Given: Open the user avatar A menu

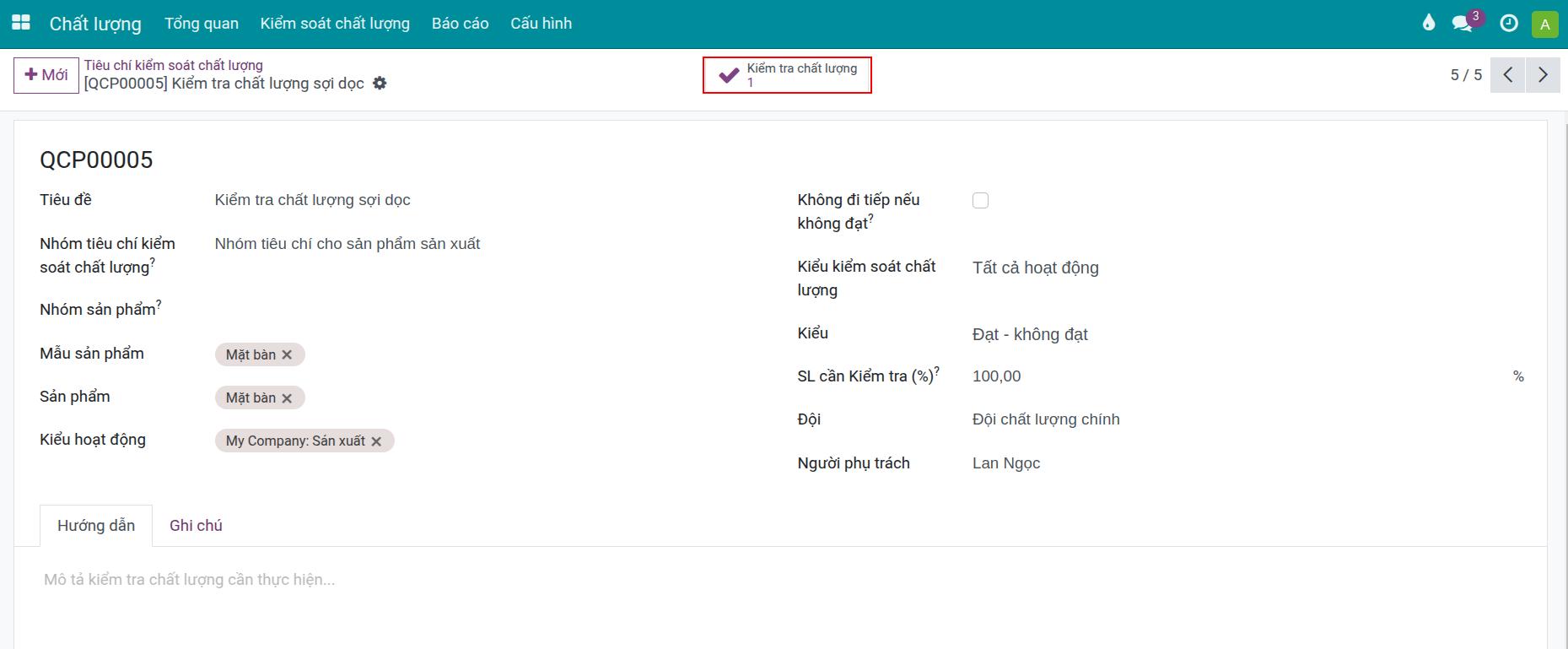Looking at the screenshot, I should click(1544, 24).
